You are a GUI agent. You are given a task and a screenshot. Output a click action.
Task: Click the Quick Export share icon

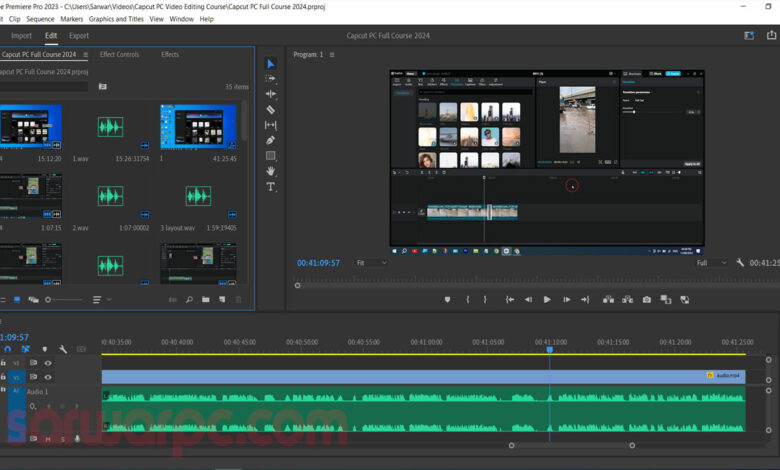(x=771, y=35)
